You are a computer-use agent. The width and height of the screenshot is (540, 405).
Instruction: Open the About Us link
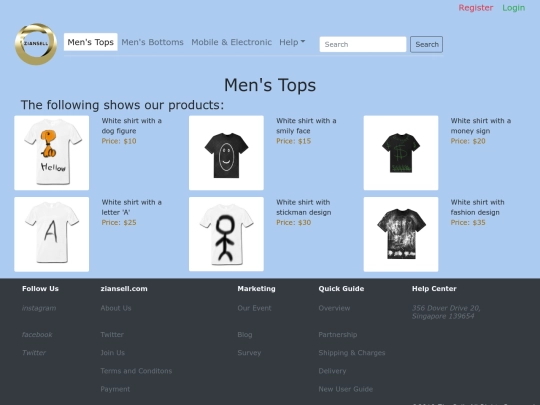pos(116,308)
